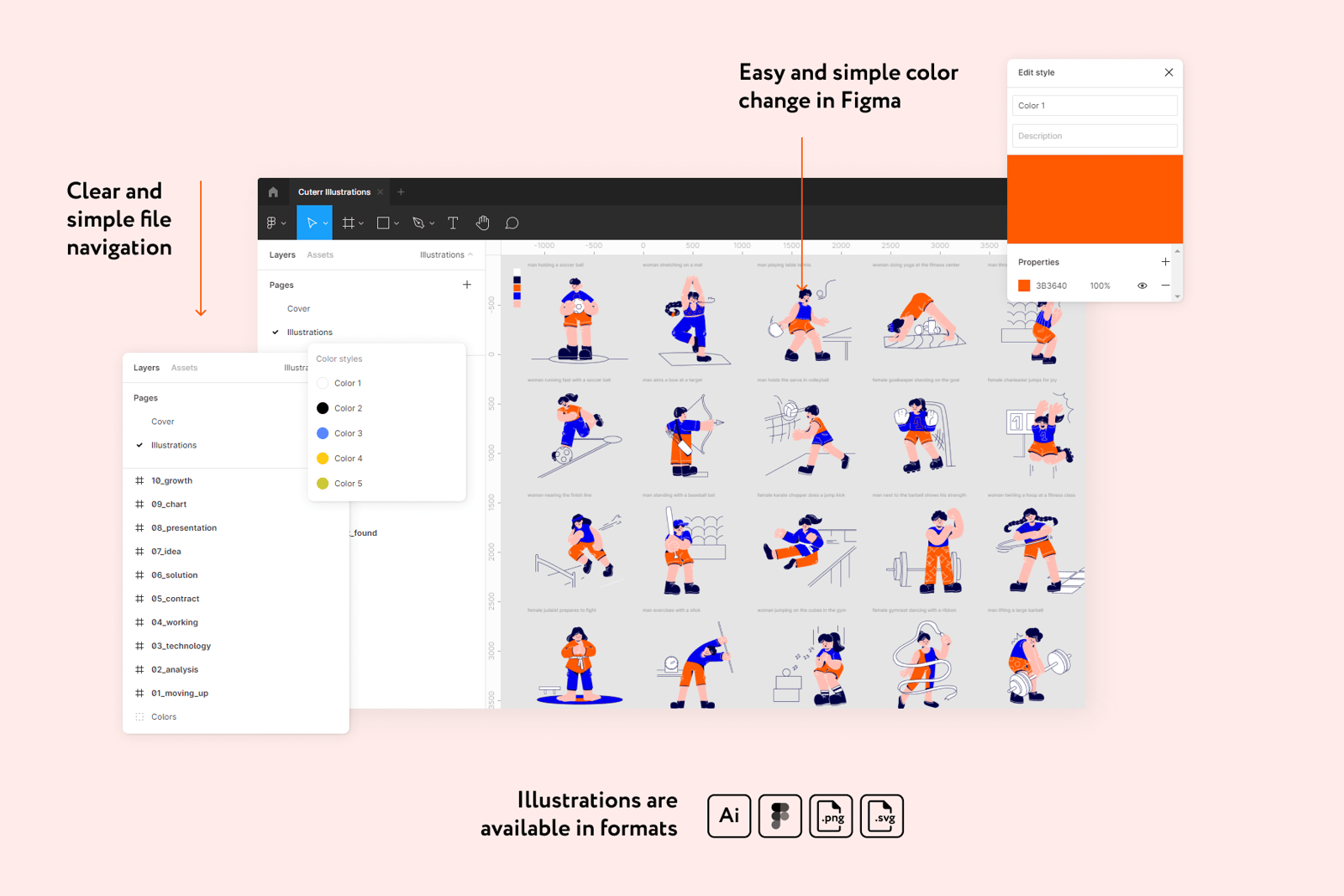This screenshot has height=896, width=1344.
Task: Open the Frame tool dropdown arrow
Action: 361,224
